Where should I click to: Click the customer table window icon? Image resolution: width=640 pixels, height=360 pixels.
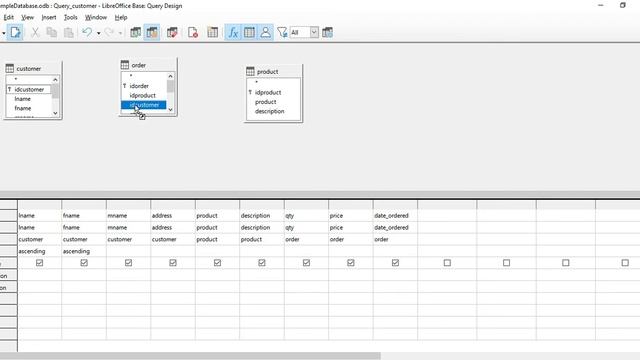[x=10, y=69]
